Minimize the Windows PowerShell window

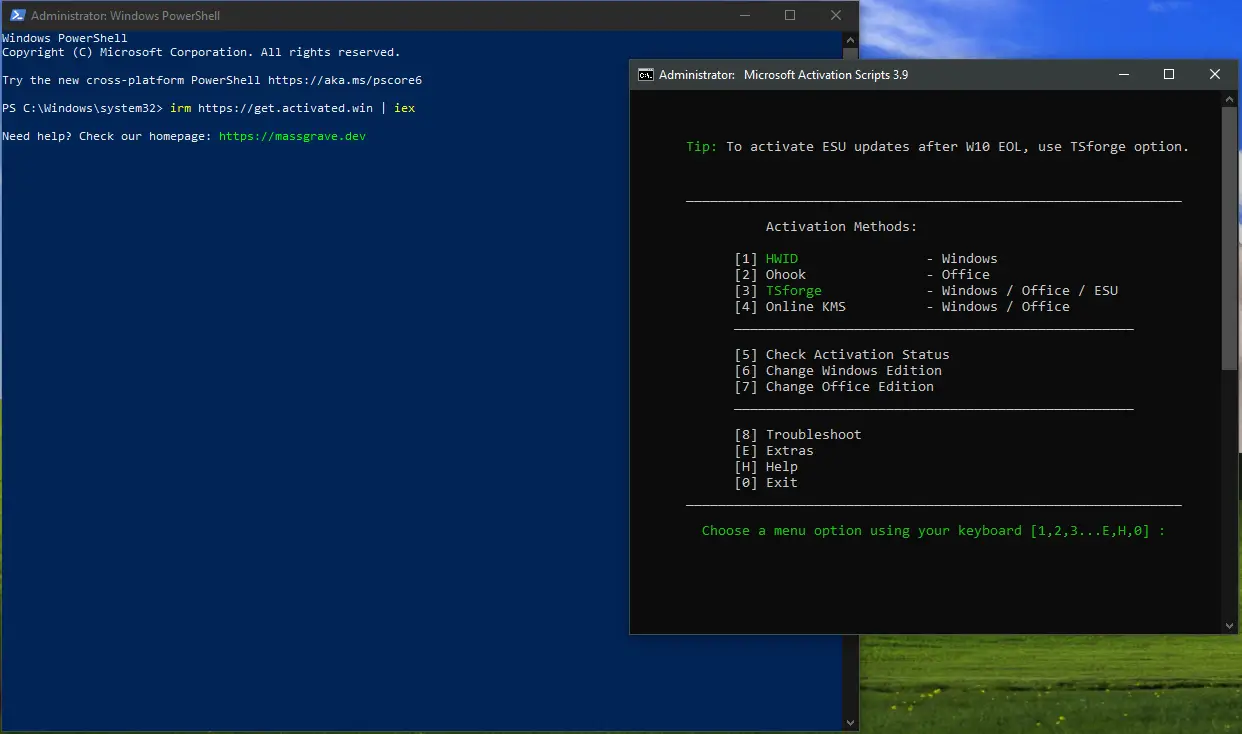click(744, 16)
